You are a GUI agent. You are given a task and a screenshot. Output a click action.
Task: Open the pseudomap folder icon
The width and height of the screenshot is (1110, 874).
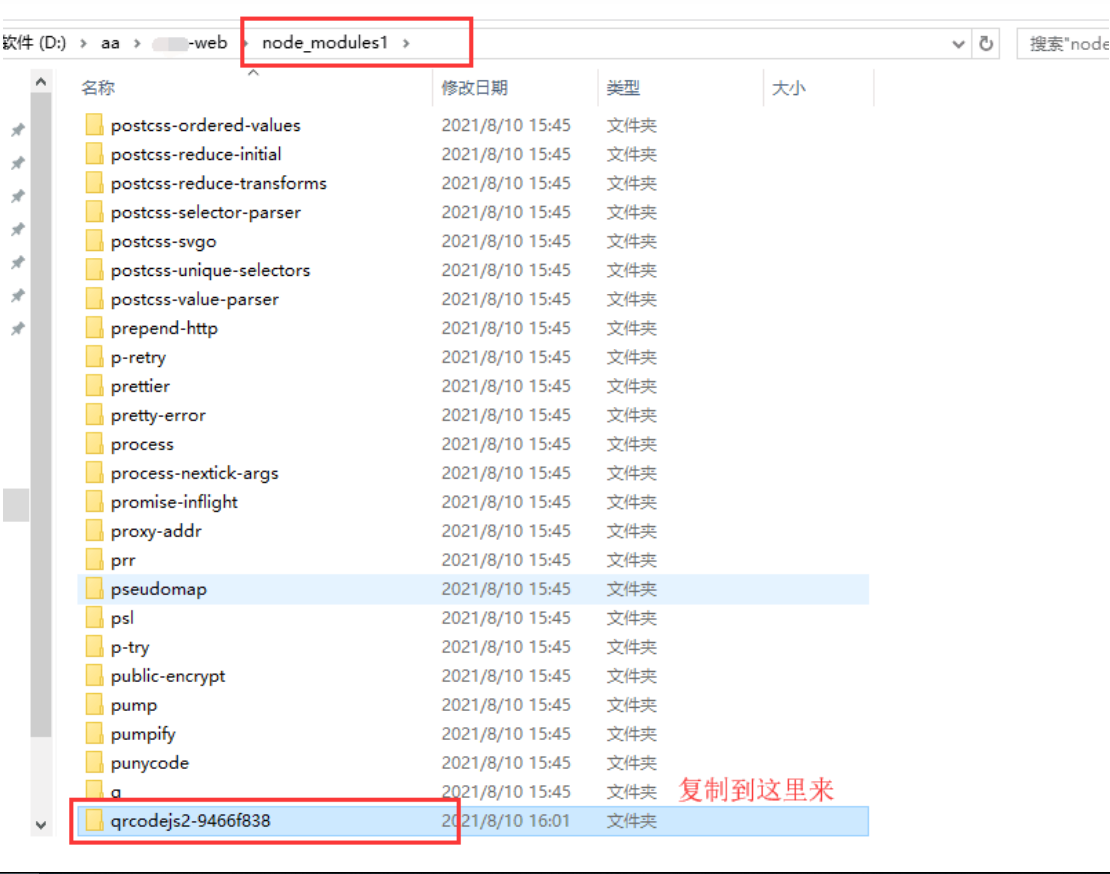[95, 589]
